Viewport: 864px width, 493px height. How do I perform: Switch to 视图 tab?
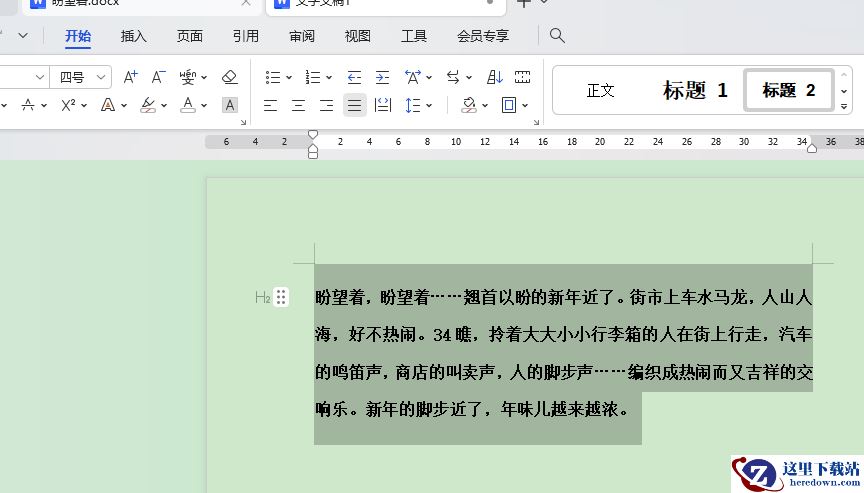358,36
